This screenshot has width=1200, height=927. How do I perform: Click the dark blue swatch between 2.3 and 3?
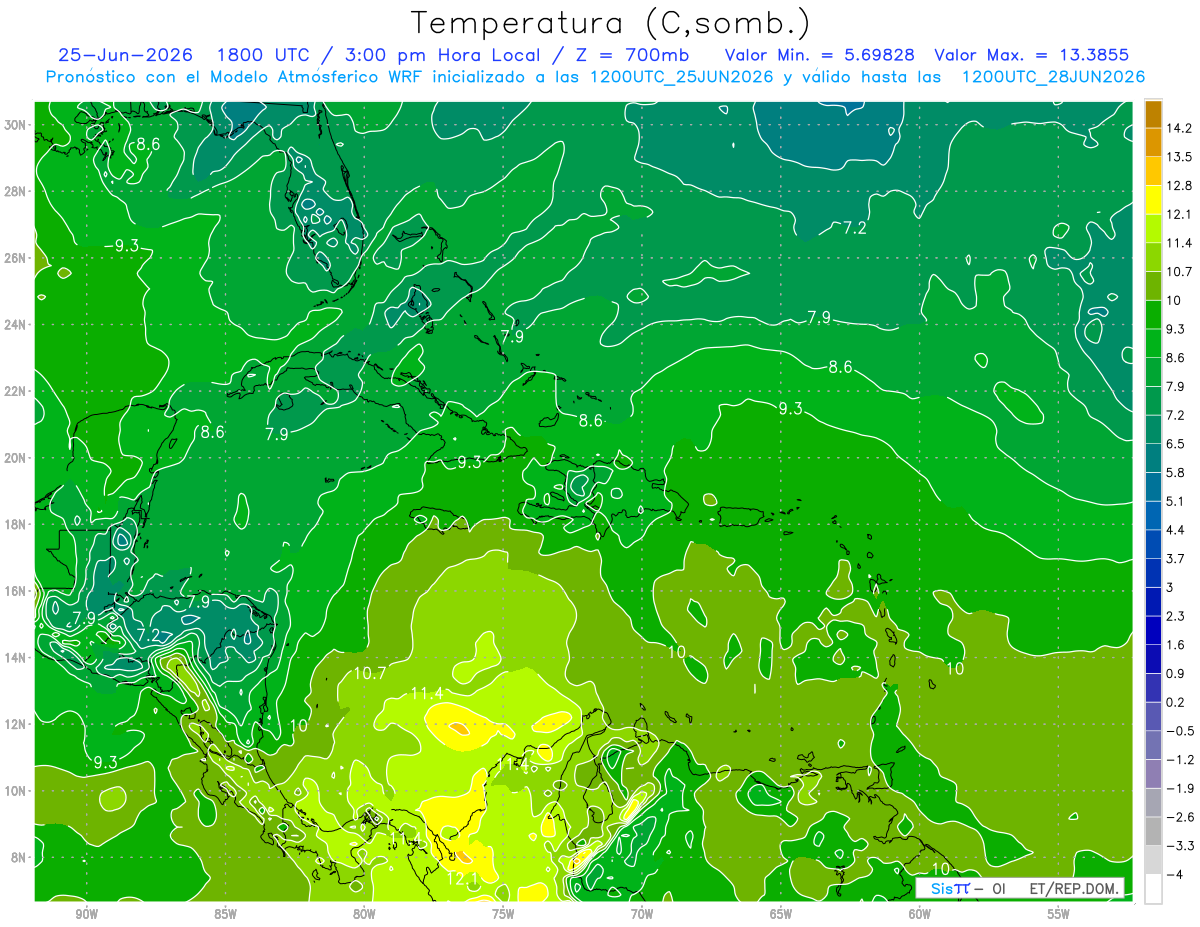[1153, 602]
